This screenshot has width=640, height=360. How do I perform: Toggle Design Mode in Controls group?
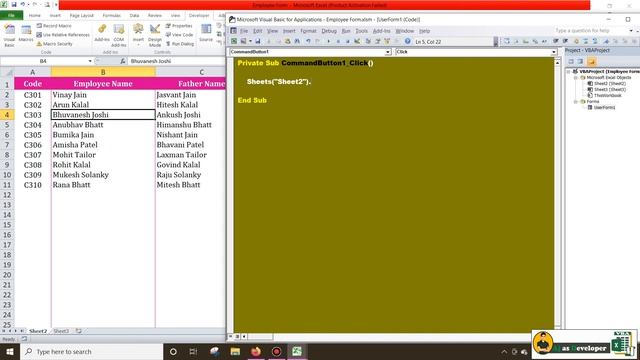pos(155,35)
